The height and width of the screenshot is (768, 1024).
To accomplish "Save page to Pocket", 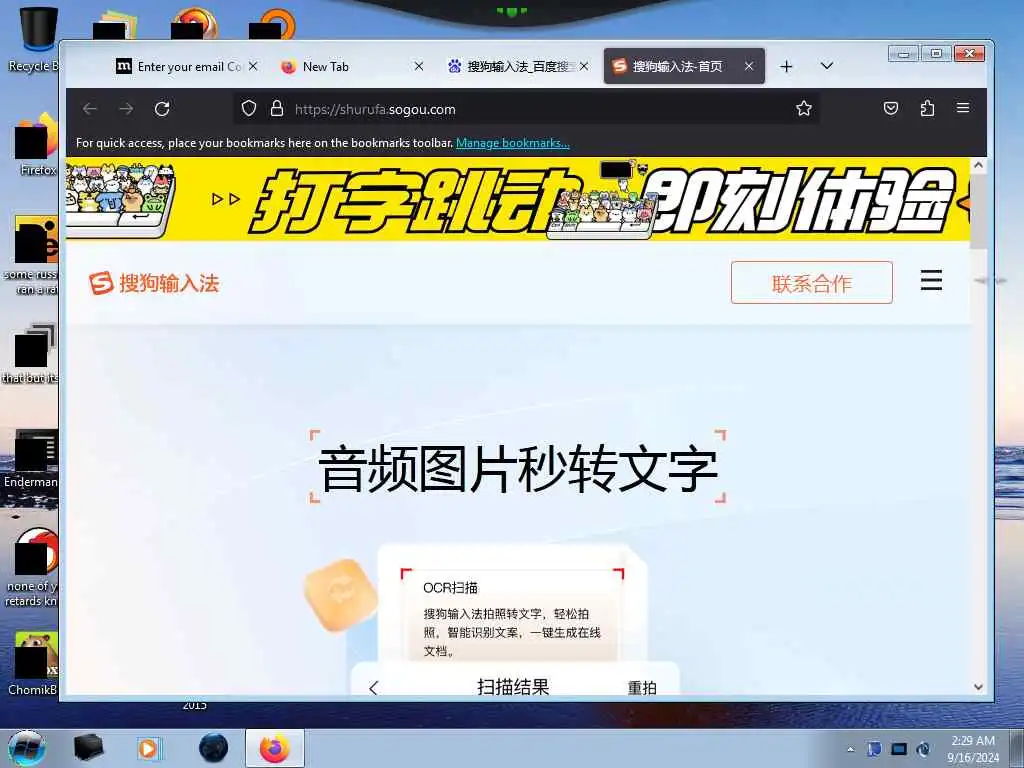I will [891, 108].
